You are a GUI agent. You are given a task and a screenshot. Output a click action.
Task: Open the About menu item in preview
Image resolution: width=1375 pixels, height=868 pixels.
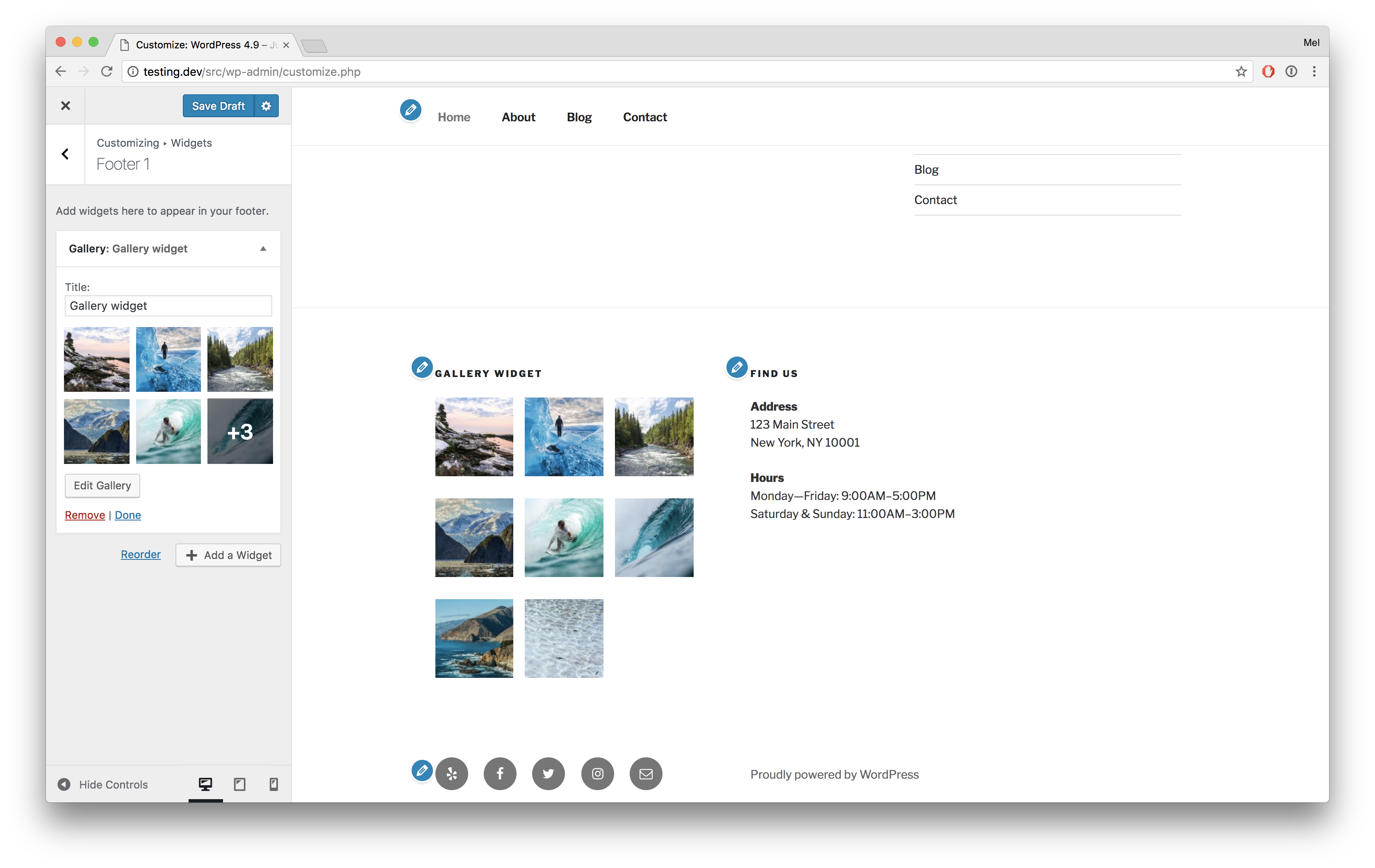(x=518, y=117)
